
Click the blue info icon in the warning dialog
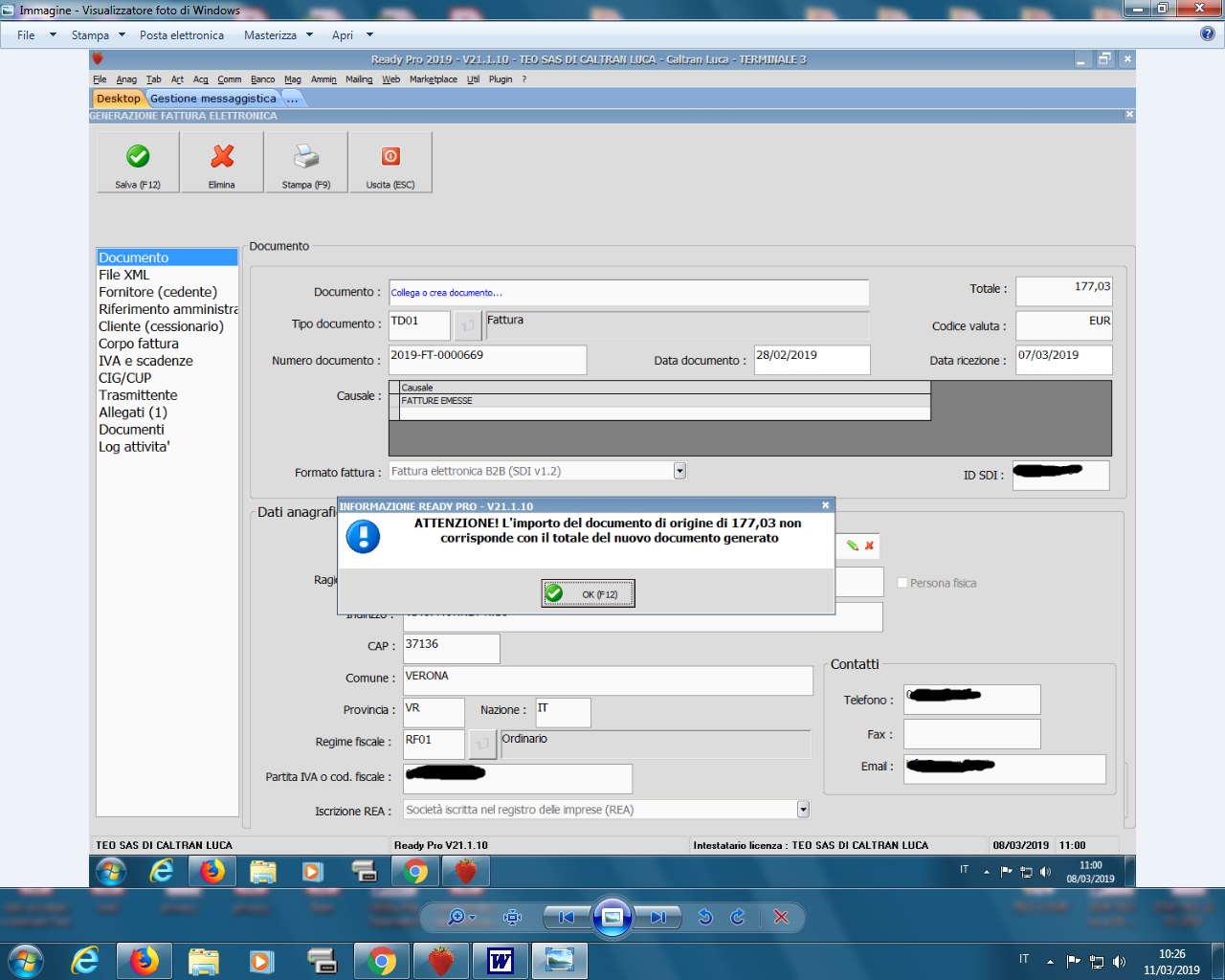click(x=363, y=537)
